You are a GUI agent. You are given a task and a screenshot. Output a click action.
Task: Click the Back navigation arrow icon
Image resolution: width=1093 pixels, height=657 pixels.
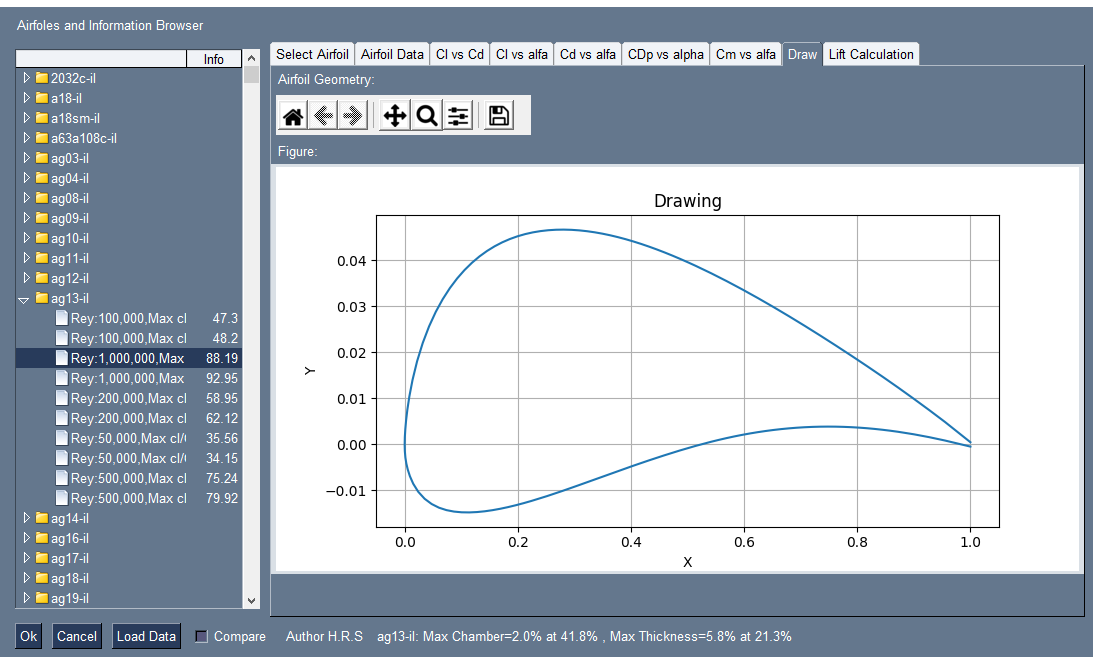tap(322, 115)
